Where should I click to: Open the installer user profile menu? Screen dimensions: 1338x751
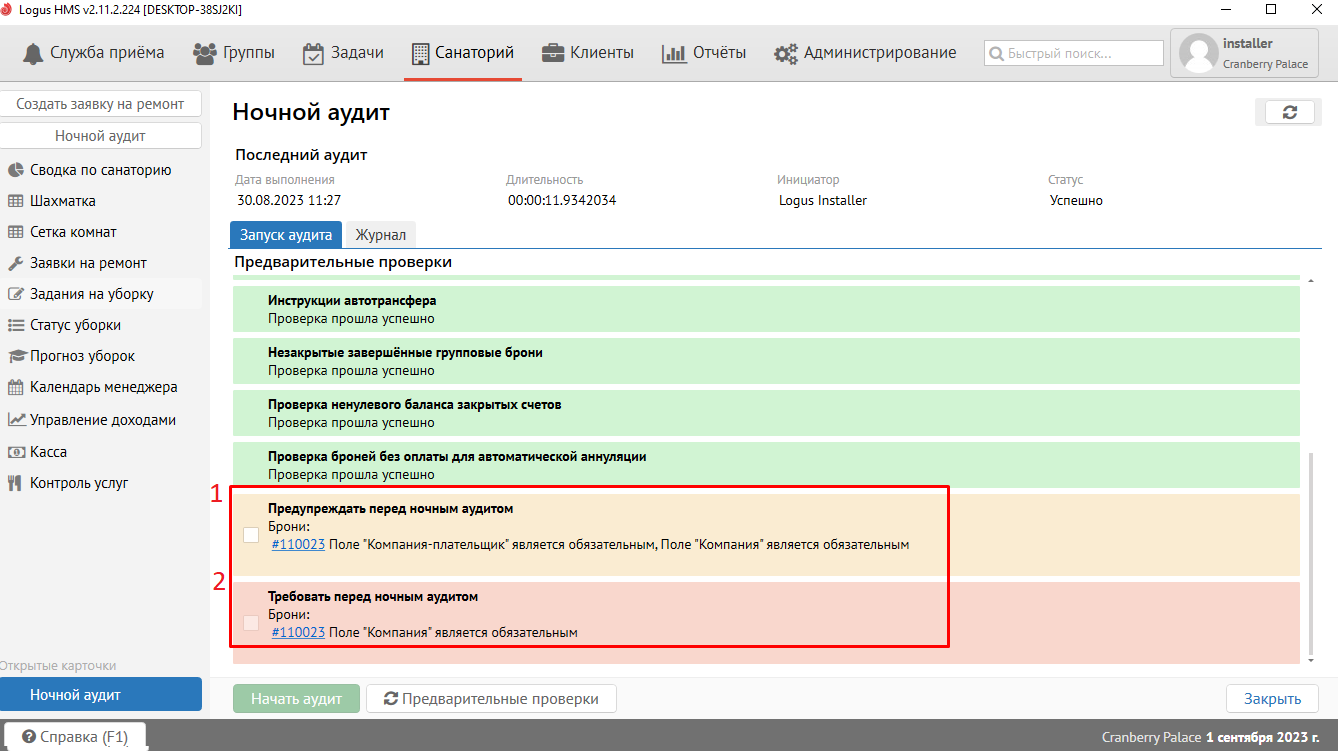point(1243,53)
